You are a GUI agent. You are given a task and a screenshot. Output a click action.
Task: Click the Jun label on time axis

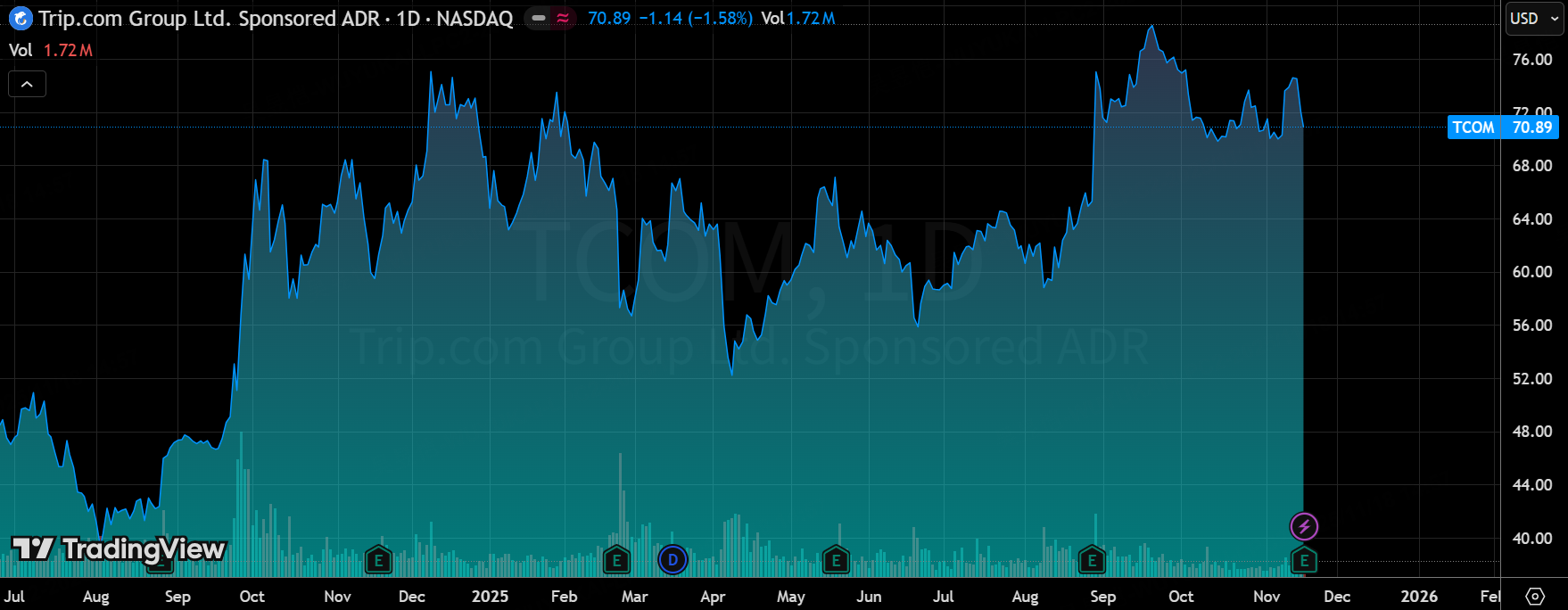tap(869, 596)
